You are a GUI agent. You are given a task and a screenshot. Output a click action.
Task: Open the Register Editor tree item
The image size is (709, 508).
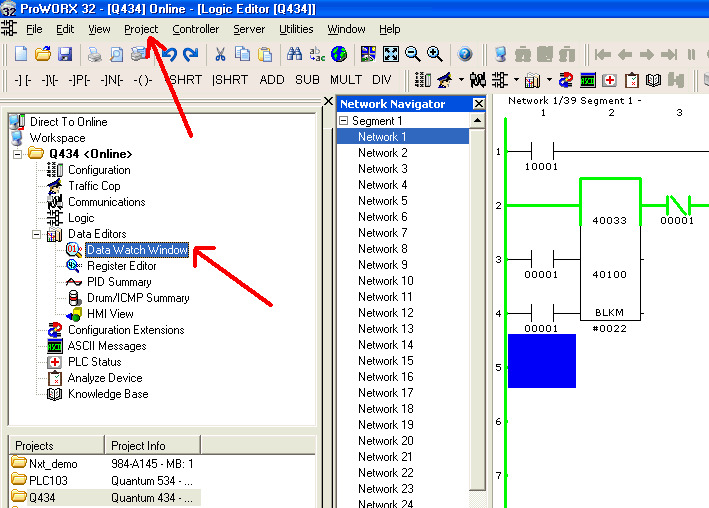pos(121,266)
